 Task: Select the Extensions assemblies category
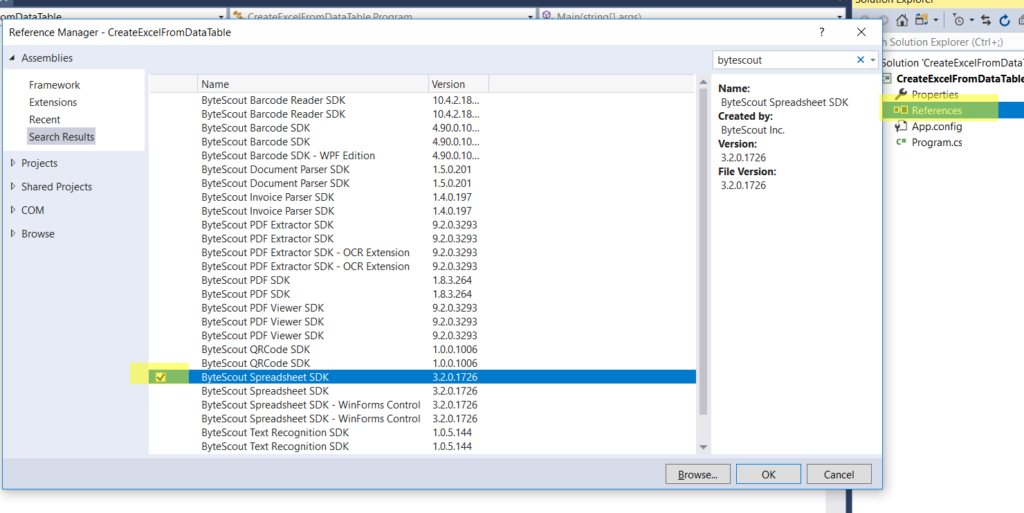[53, 102]
